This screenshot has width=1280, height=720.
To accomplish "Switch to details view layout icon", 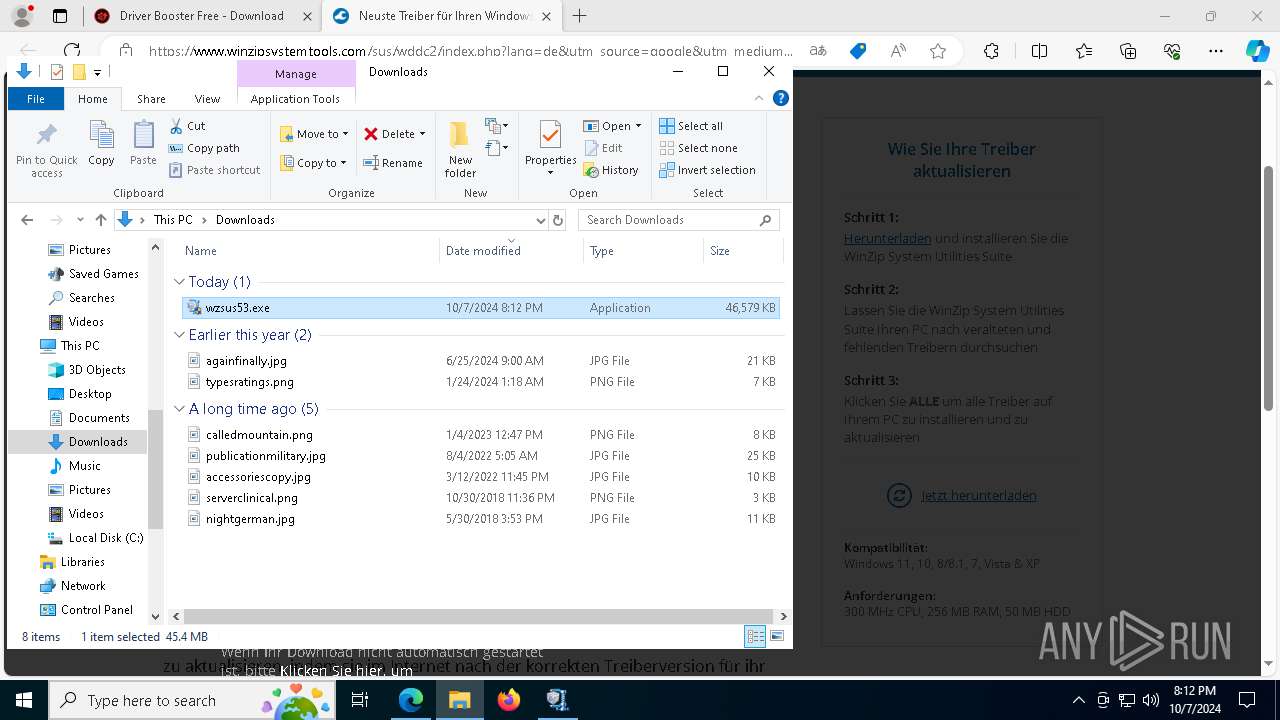I will pos(755,636).
